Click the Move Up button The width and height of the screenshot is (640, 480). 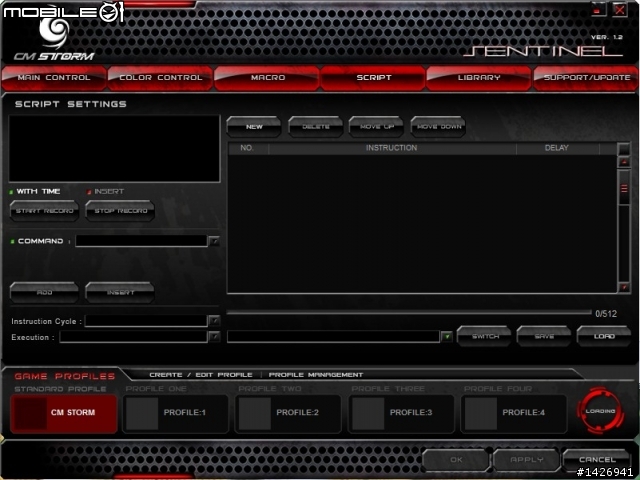pyautogui.click(x=376, y=127)
